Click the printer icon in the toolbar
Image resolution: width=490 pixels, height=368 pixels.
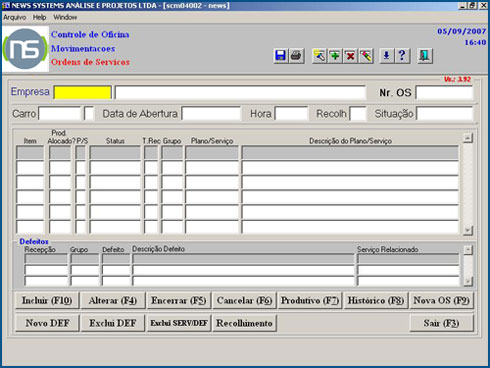[296, 56]
